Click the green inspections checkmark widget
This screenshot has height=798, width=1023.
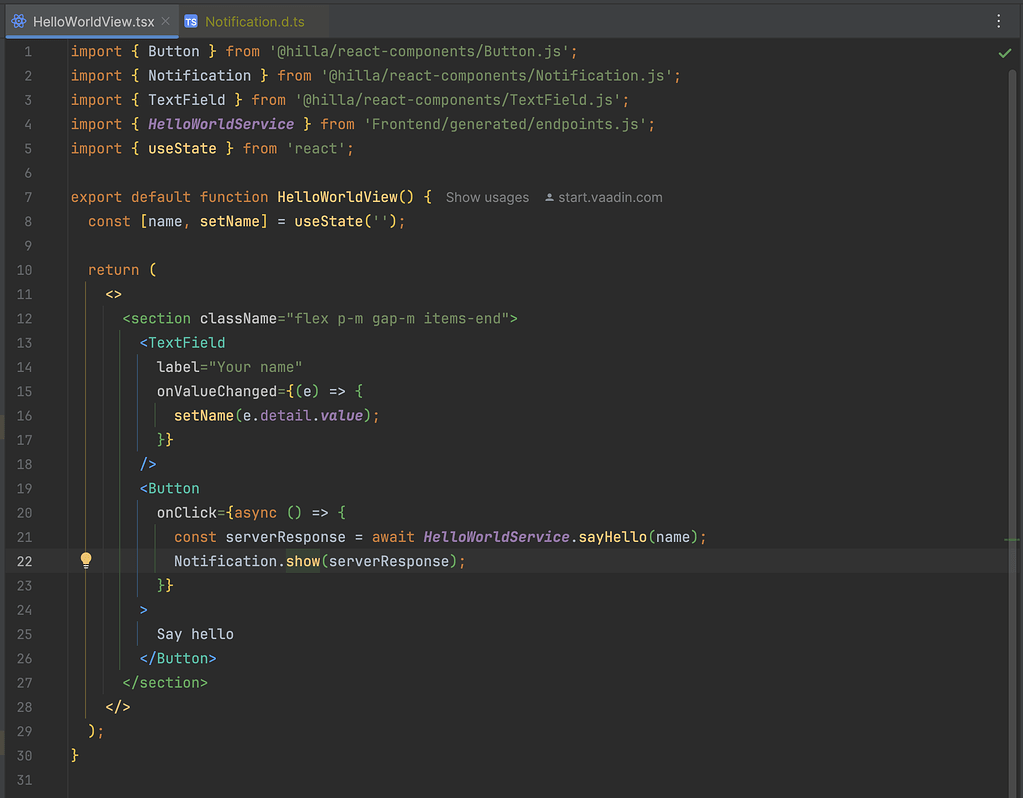tap(1004, 52)
